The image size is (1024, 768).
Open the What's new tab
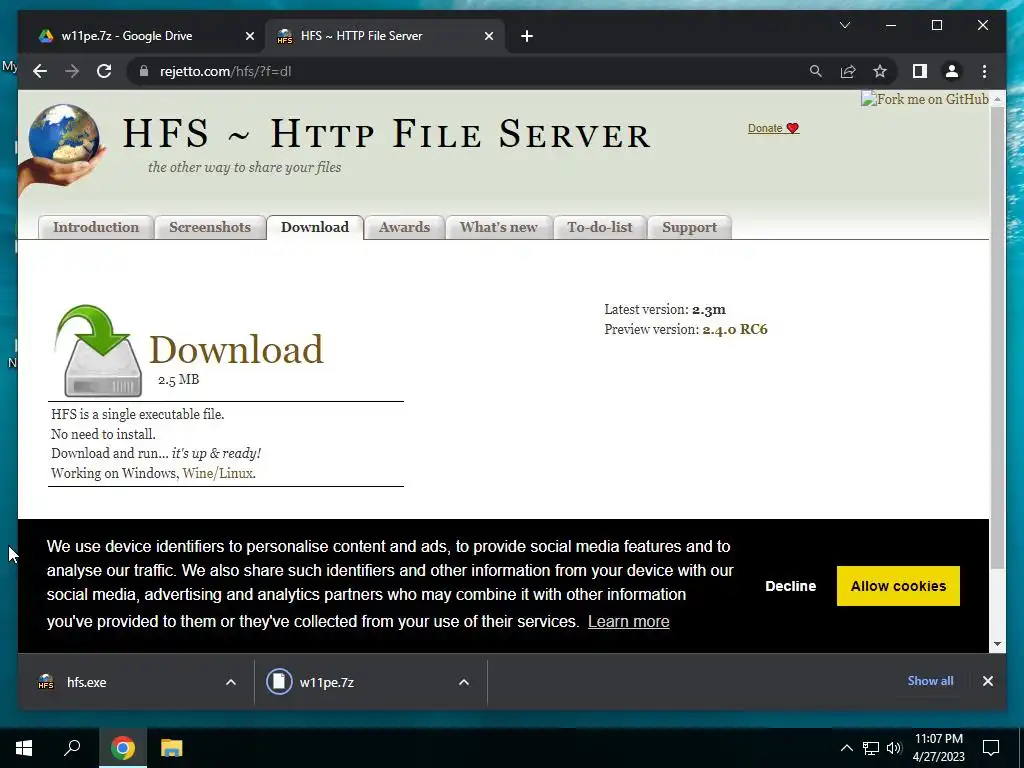(x=498, y=227)
